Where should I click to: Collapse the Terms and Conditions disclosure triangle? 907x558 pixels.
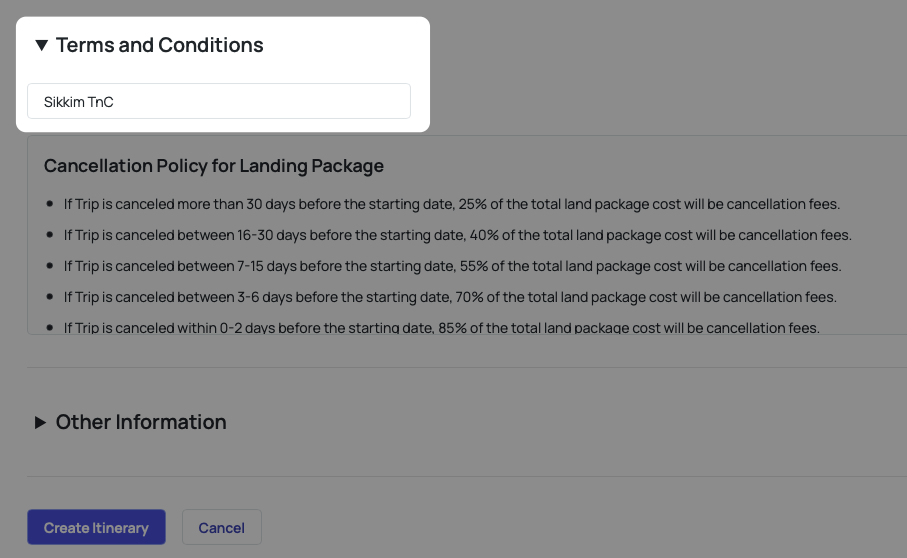[41, 45]
